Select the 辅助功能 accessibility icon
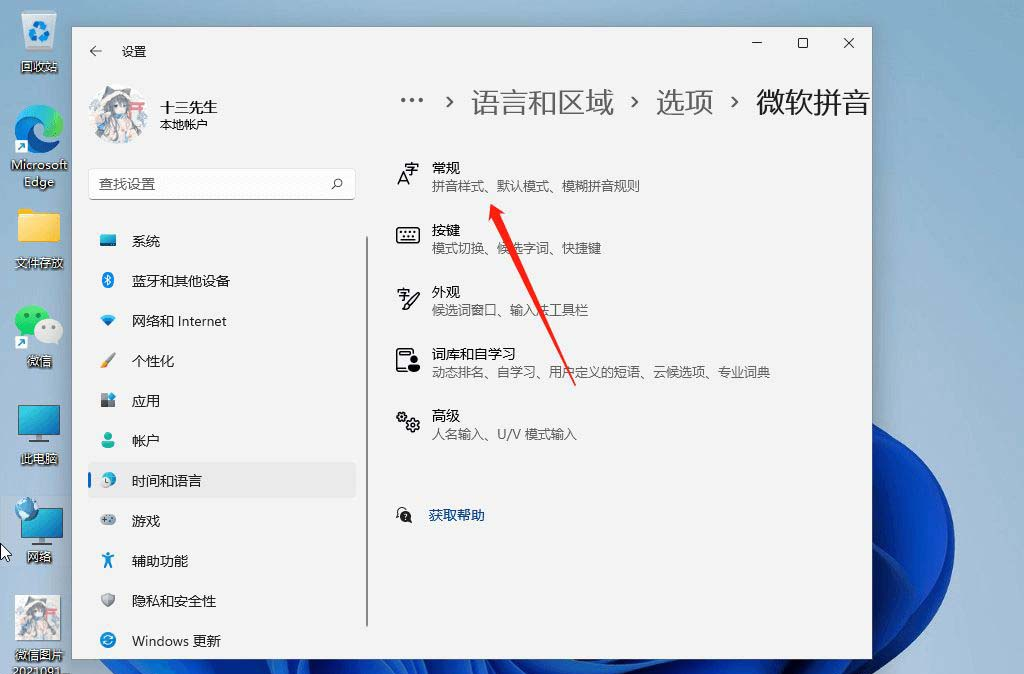 coord(108,560)
